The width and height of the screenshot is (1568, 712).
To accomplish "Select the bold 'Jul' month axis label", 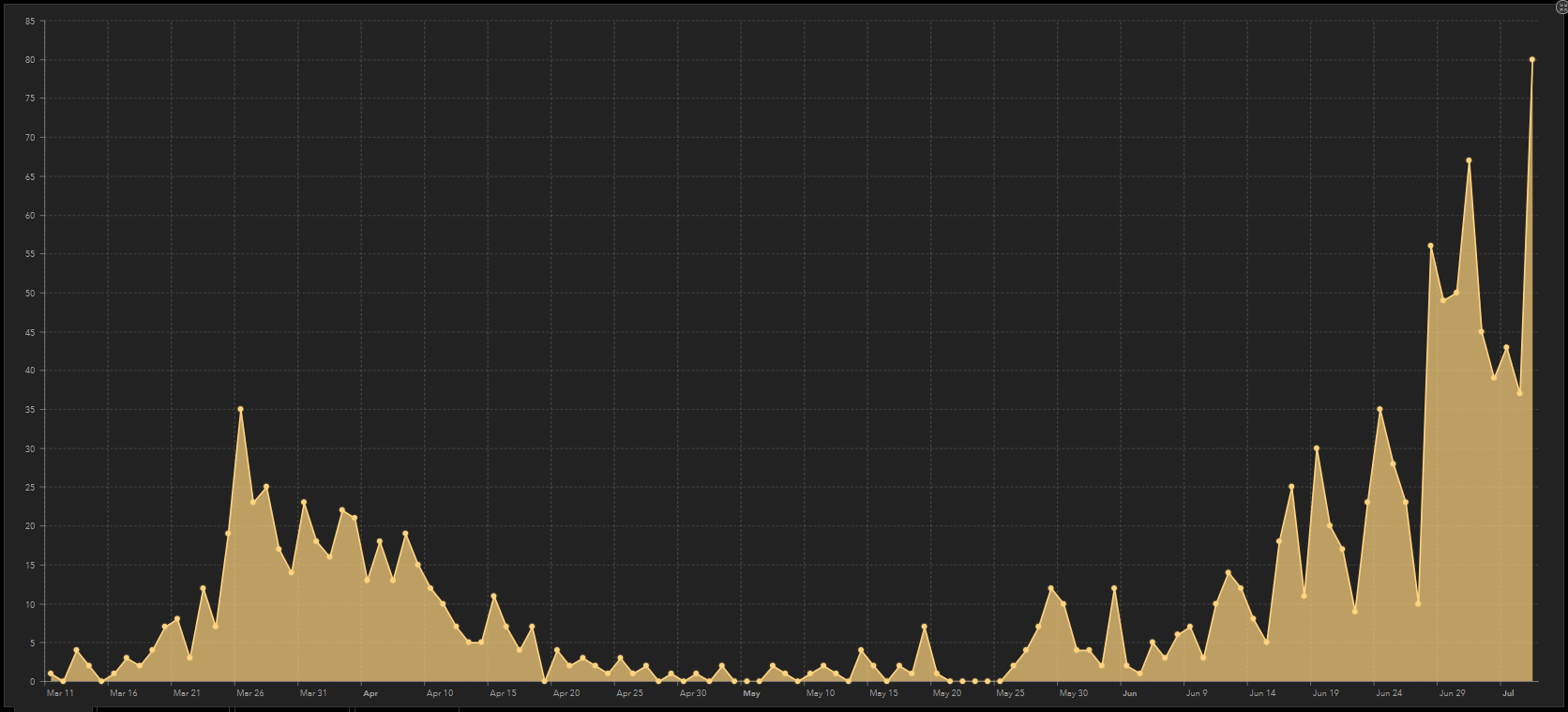I will tap(1508, 693).
